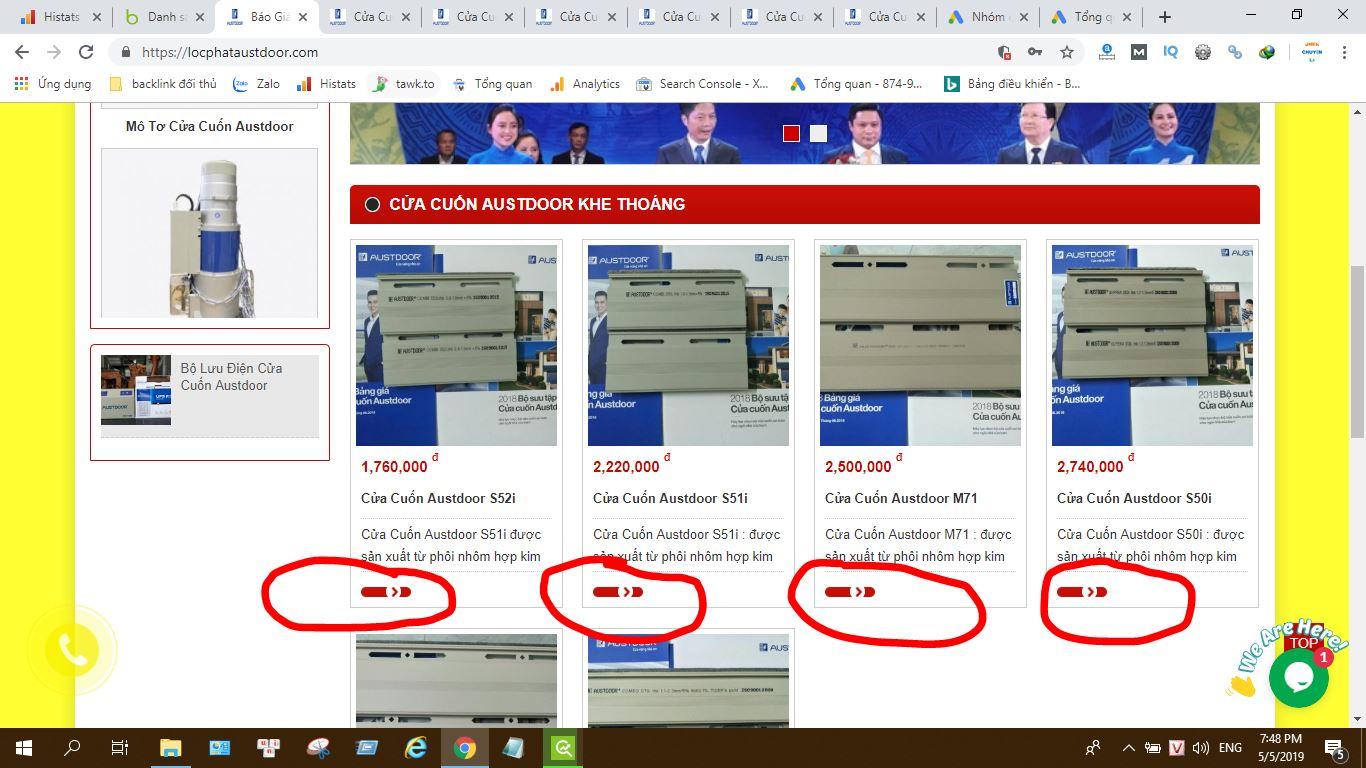
Task: Show hidden system tray icons
Action: (1128, 748)
